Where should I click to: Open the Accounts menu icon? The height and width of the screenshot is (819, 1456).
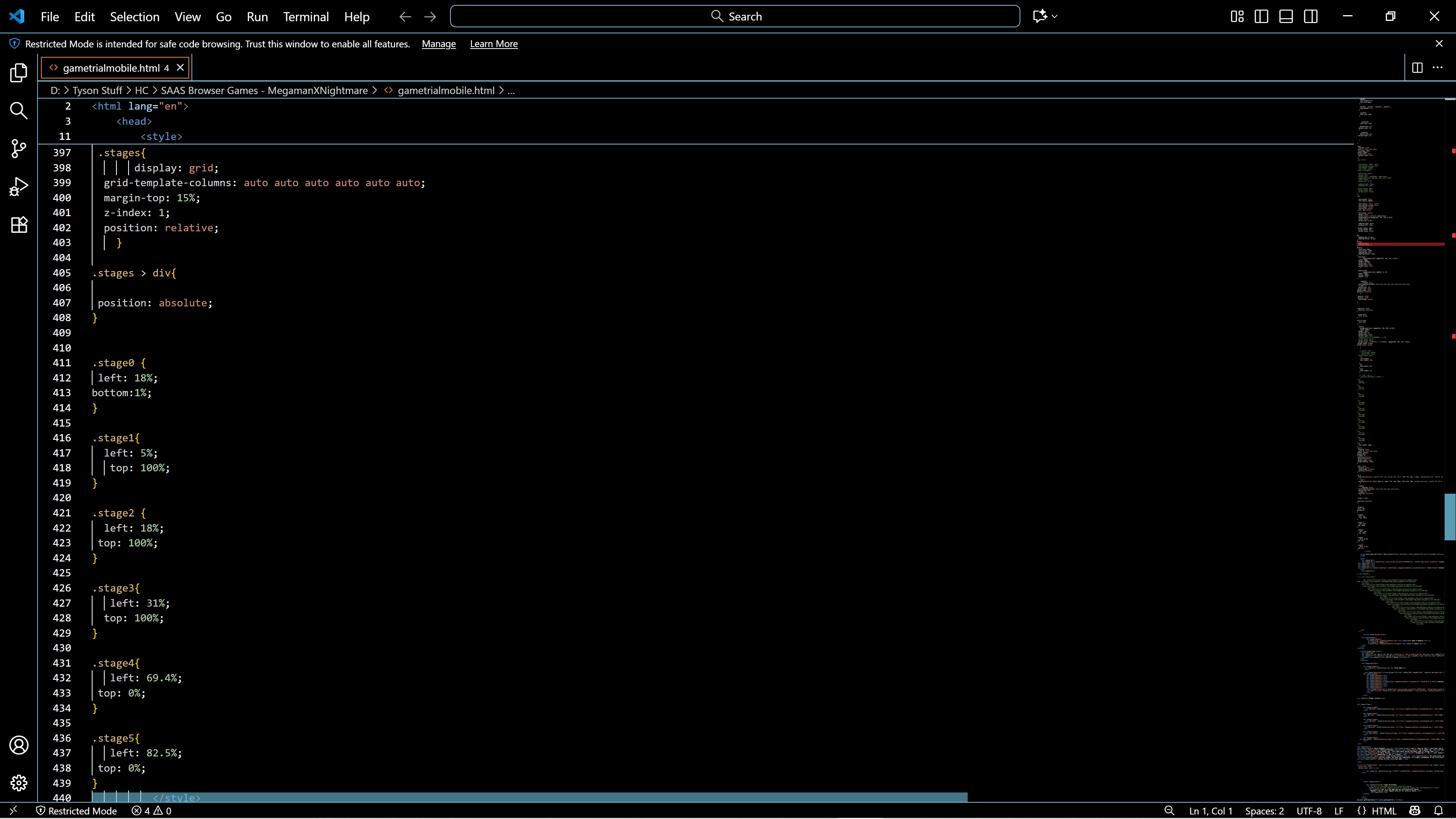click(19, 745)
